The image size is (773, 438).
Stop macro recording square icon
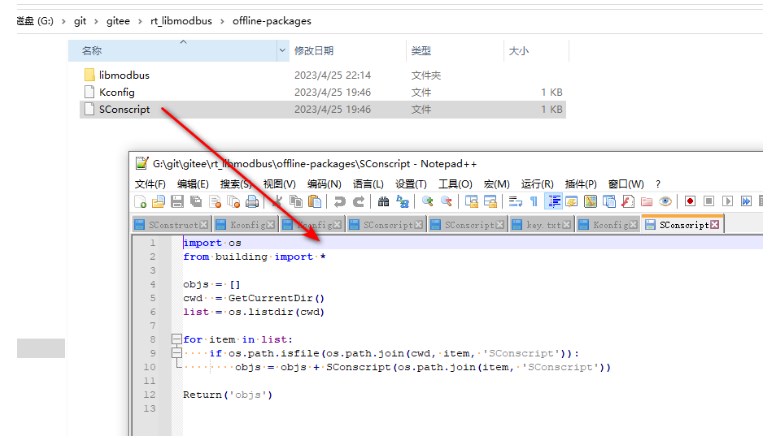pyautogui.click(x=709, y=202)
